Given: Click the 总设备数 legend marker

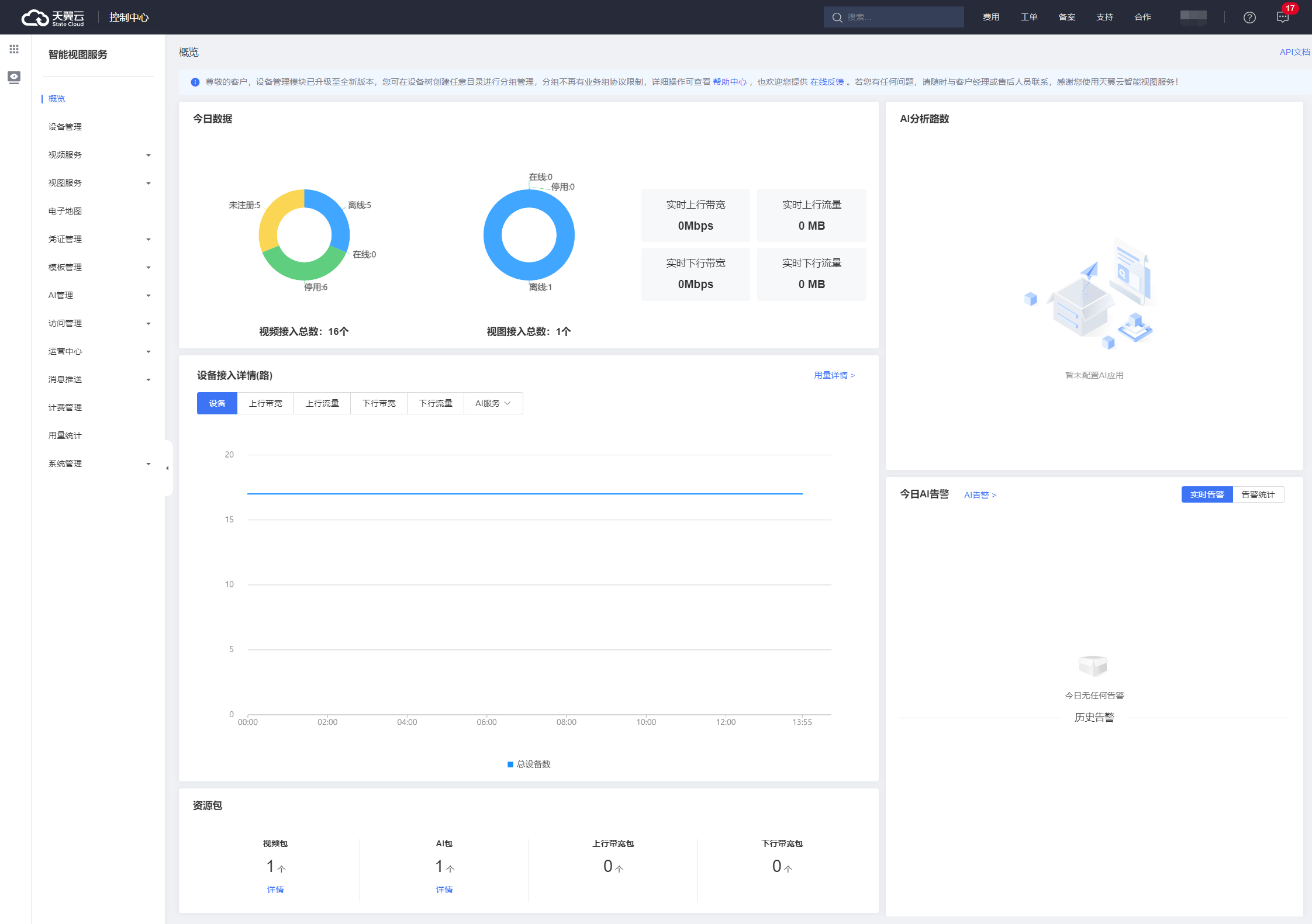Looking at the screenshot, I should pyautogui.click(x=510, y=764).
